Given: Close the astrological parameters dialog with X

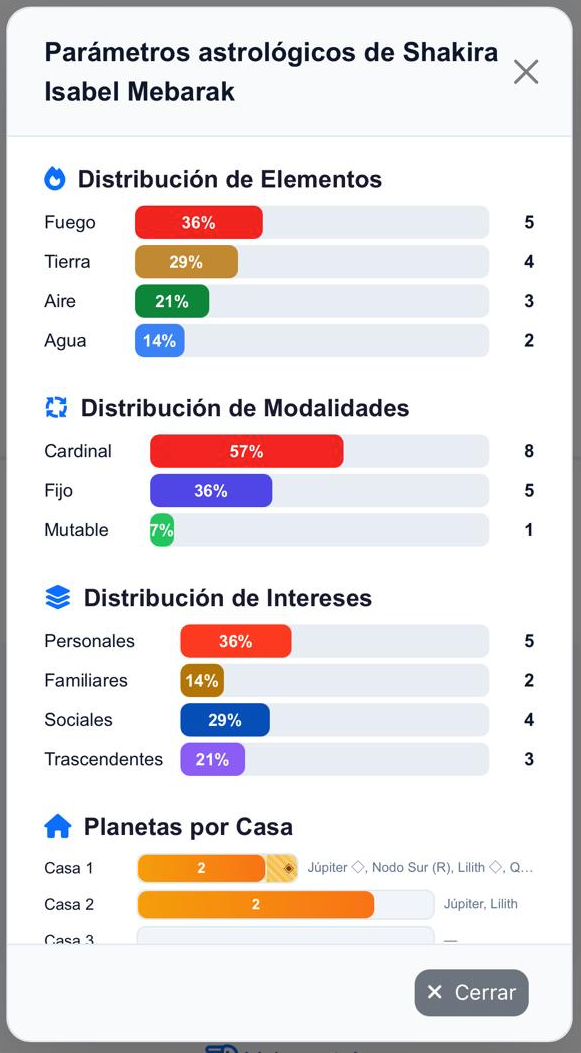Looking at the screenshot, I should (526, 72).
